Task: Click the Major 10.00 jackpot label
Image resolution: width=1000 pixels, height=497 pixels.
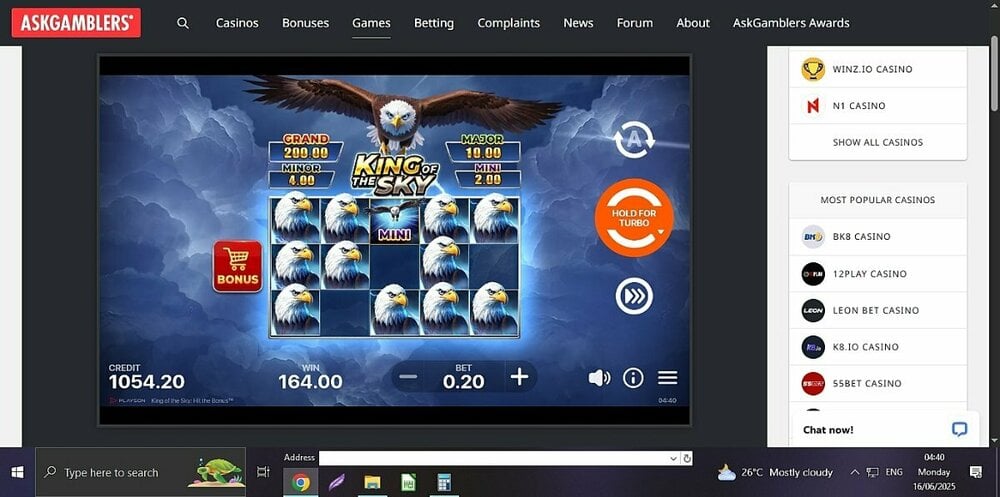Action: pyautogui.click(x=483, y=147)
